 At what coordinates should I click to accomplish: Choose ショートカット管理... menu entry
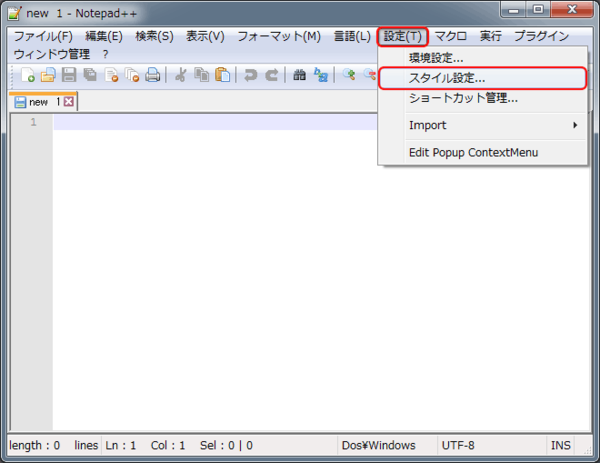coord(483,98)
